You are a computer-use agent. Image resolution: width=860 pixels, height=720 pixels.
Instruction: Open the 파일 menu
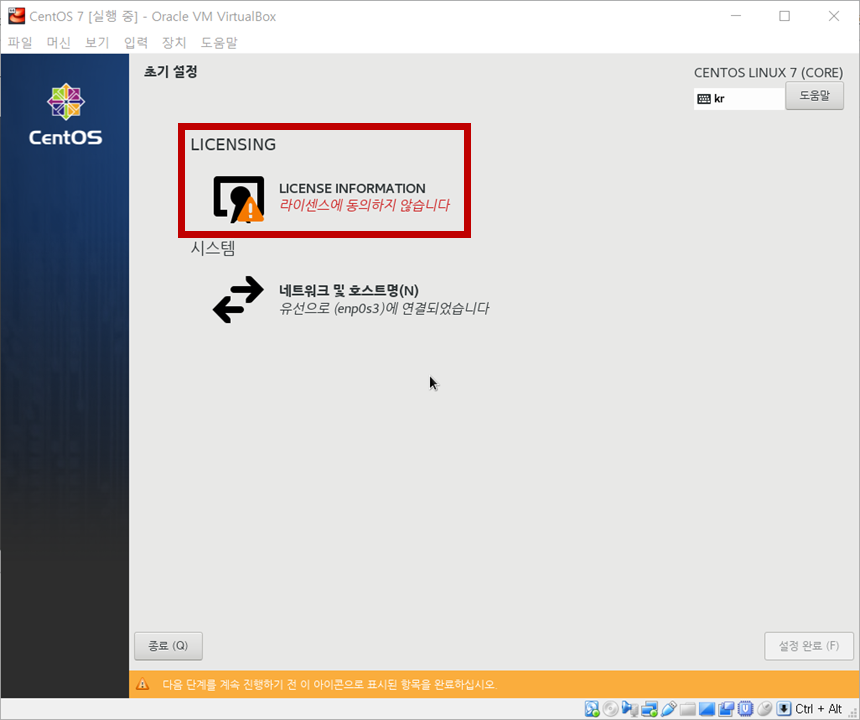point(20,42)
